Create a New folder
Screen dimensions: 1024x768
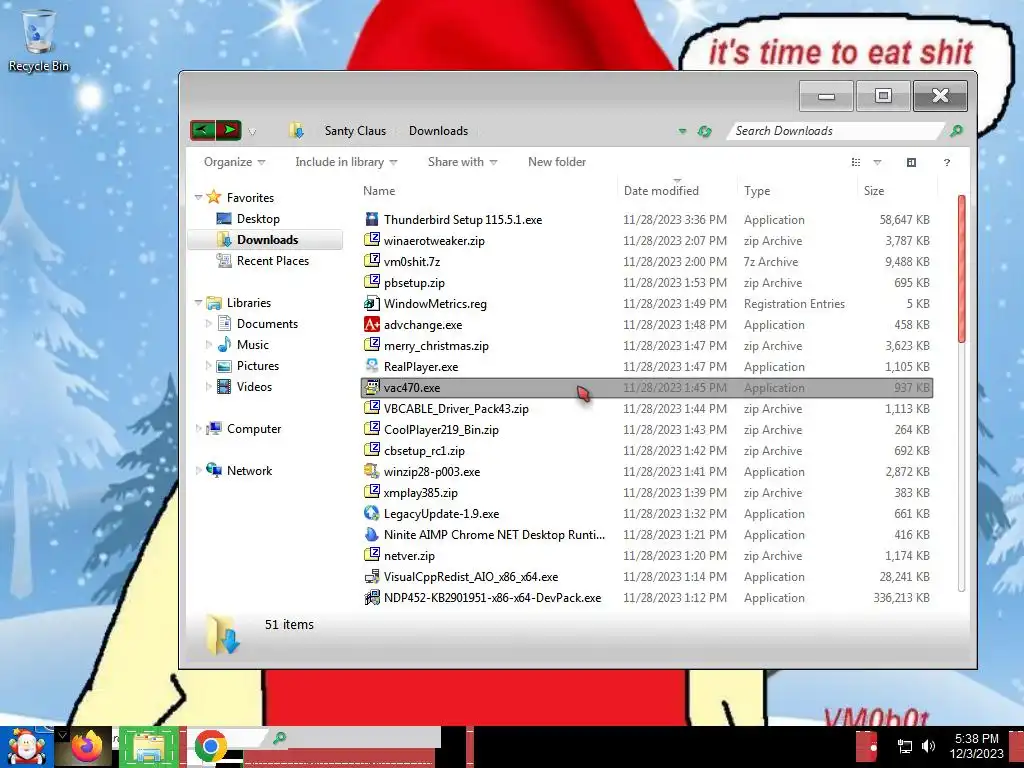[556, 162]
